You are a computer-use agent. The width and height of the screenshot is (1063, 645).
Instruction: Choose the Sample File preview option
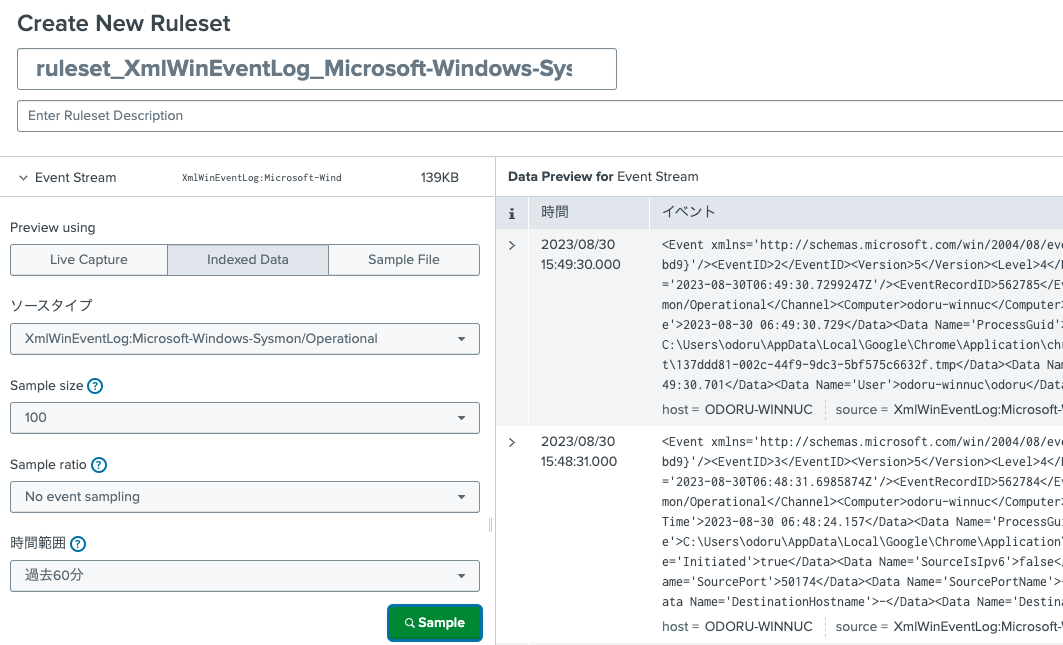coord(404,260)
